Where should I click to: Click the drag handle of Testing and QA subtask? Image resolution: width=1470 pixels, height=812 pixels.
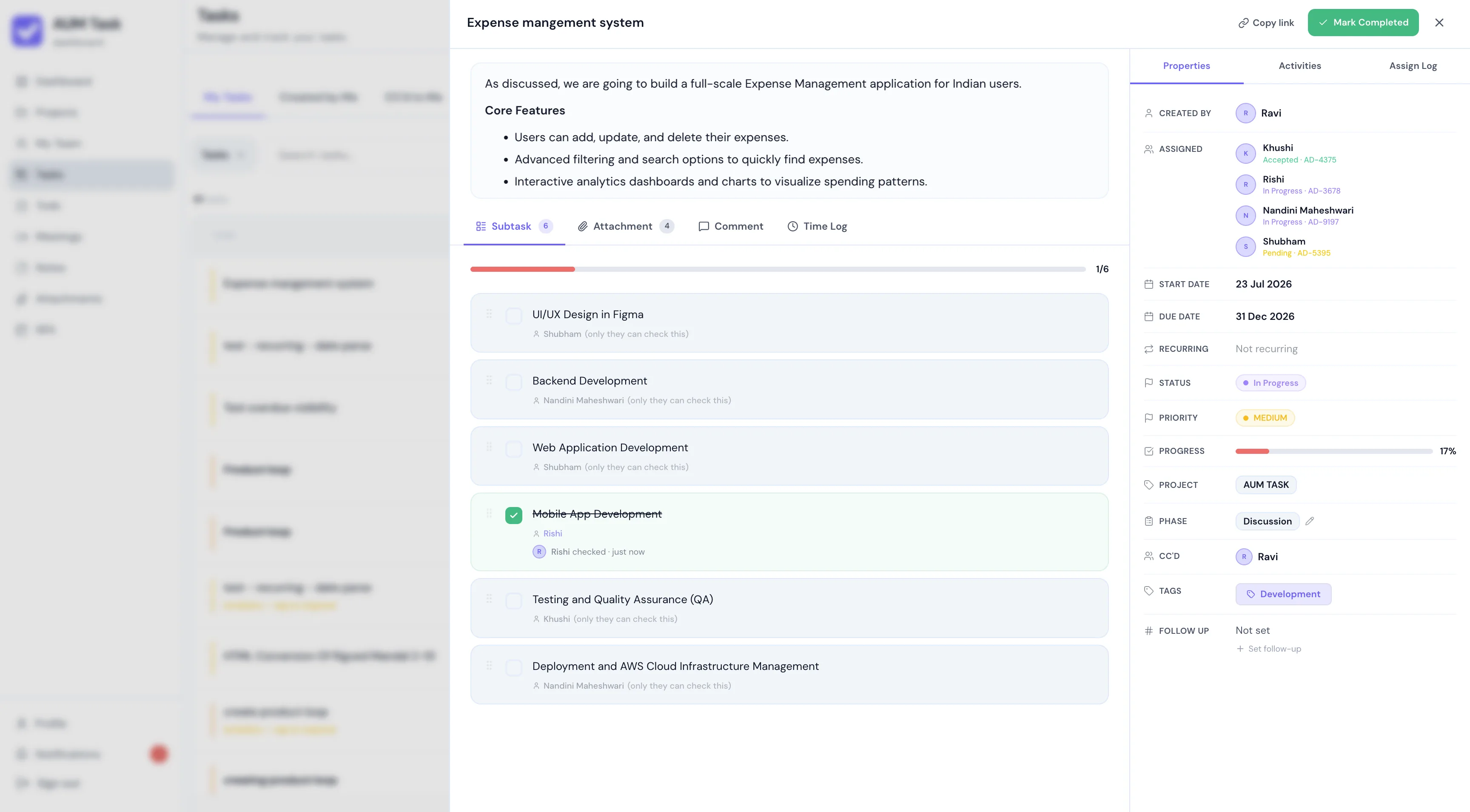pos(489,598)
